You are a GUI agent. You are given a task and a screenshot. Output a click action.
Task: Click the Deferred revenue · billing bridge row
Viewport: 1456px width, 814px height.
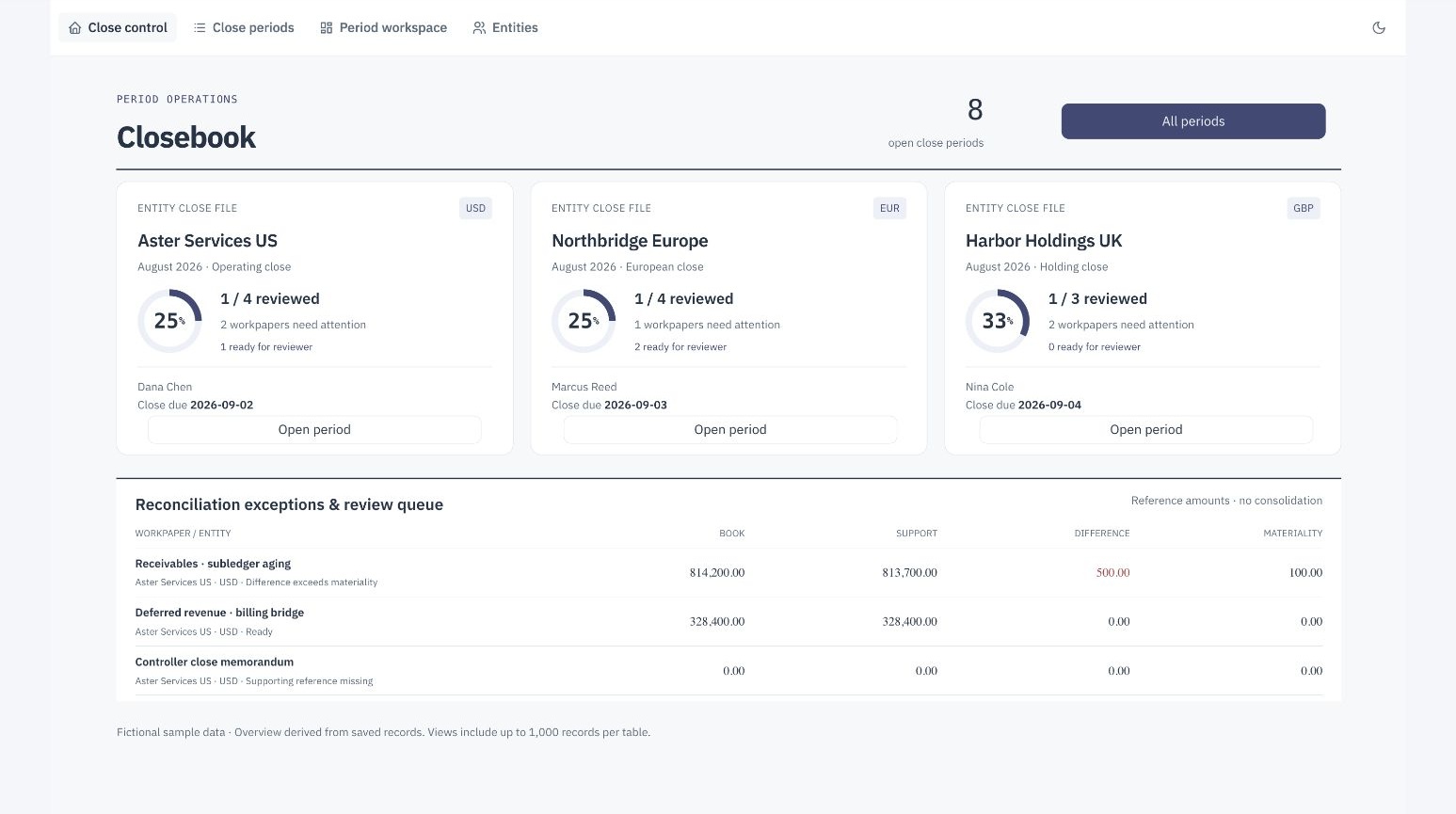click(728, 621)
